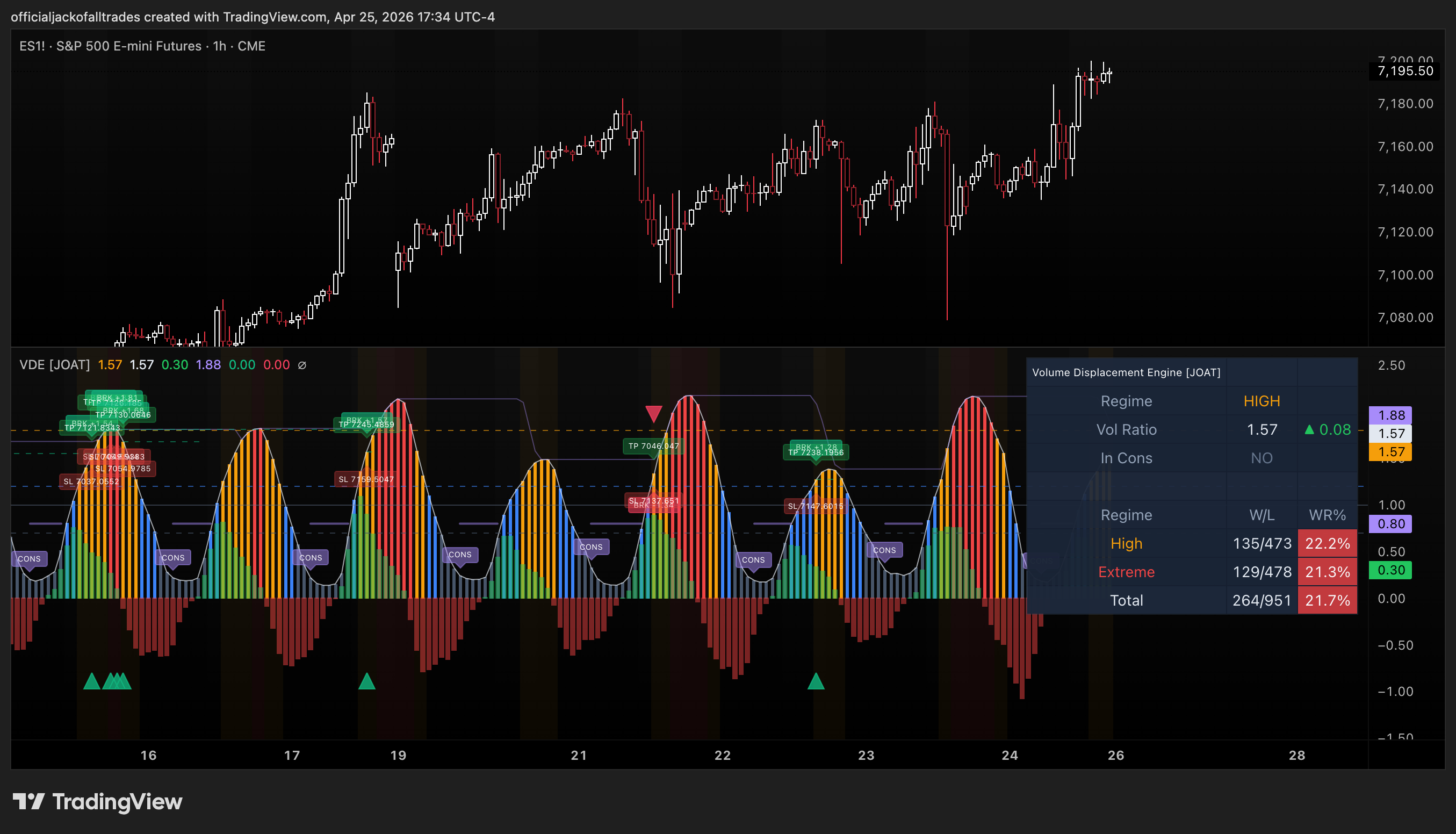This screenshot has width=1456, height=834.
Task: Click the TP 7238.1956 label
Action: (x=816, y=452)
